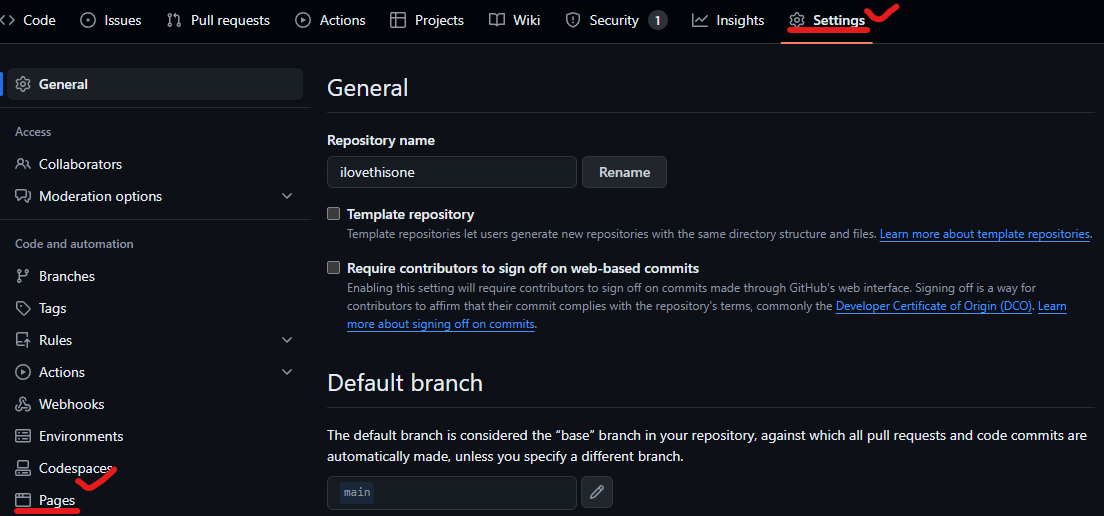Click the Tags label icon

[x=23, y=308]
